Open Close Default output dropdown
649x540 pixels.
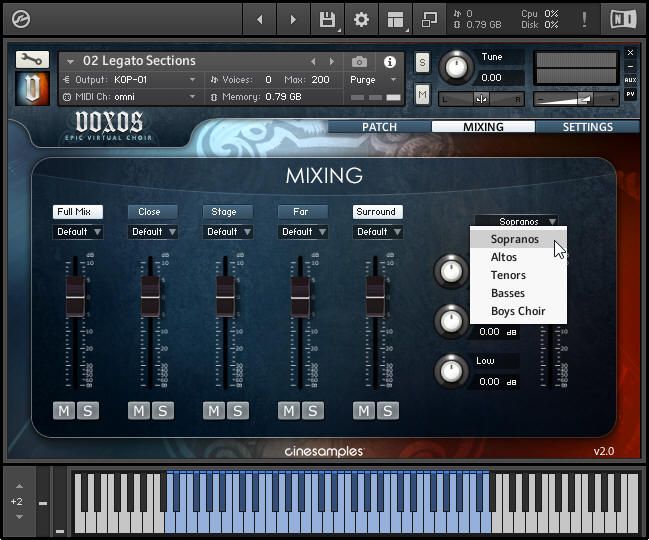tap(153, 232)
